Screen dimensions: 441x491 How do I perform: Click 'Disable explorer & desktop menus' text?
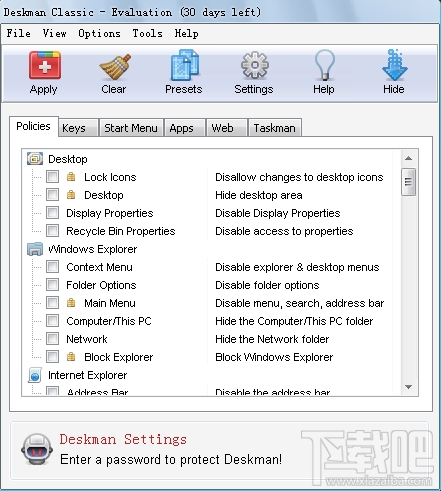click(297, 267)
